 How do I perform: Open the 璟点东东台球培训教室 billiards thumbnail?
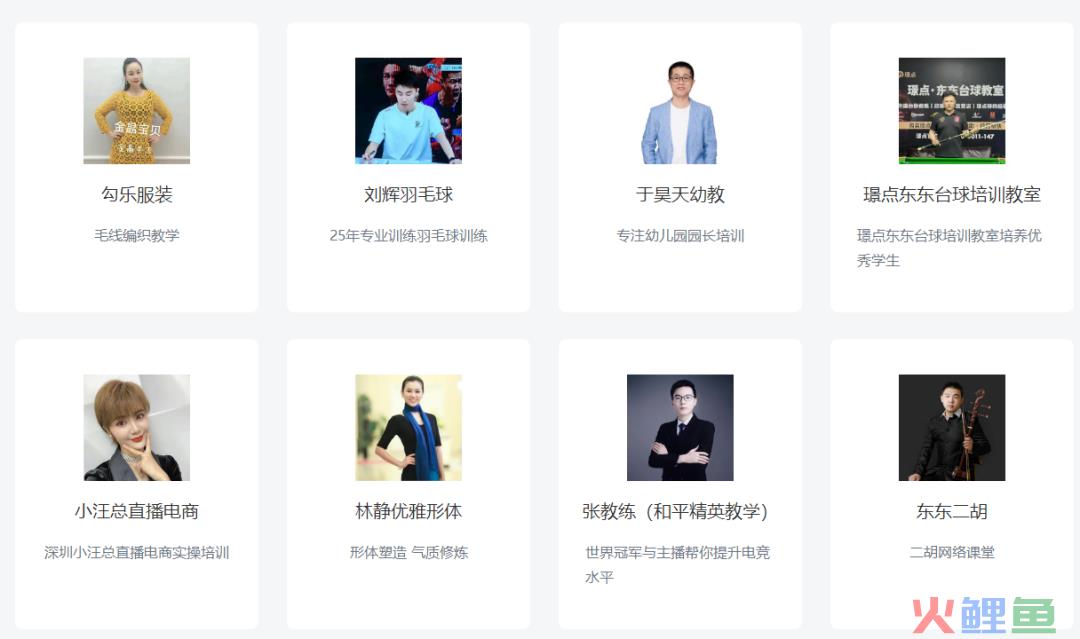click(x=952, y=111)
